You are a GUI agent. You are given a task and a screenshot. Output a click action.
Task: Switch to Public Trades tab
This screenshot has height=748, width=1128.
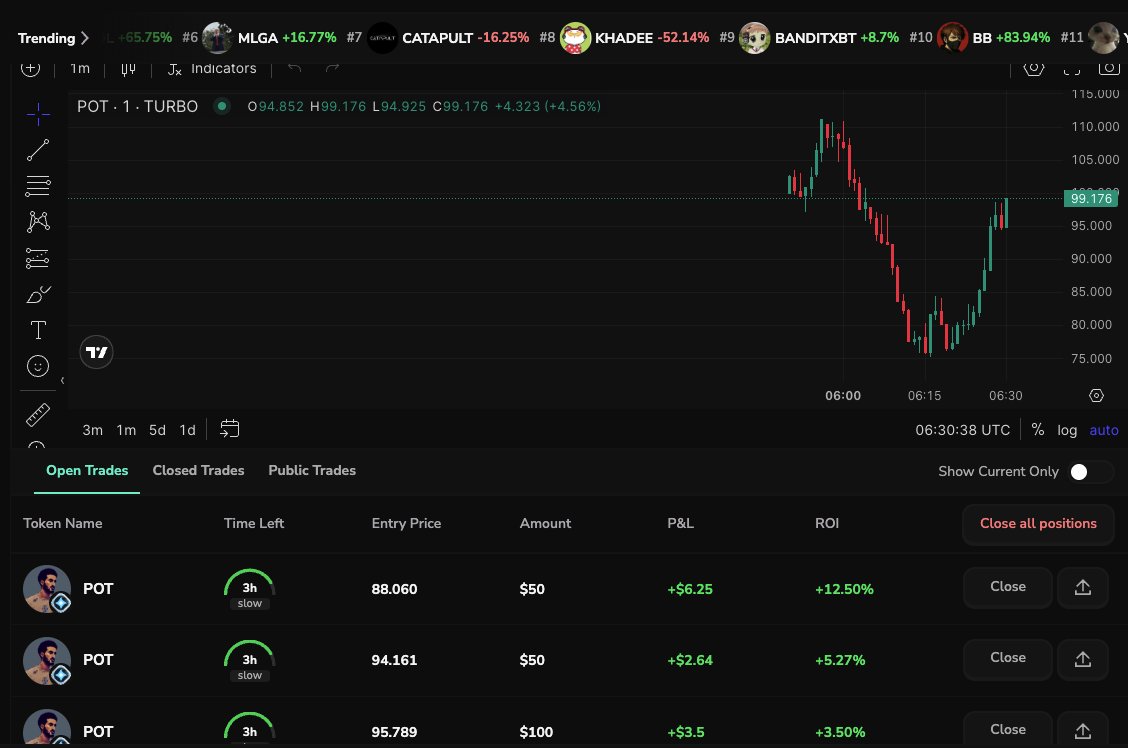click(x=312, y=470)
